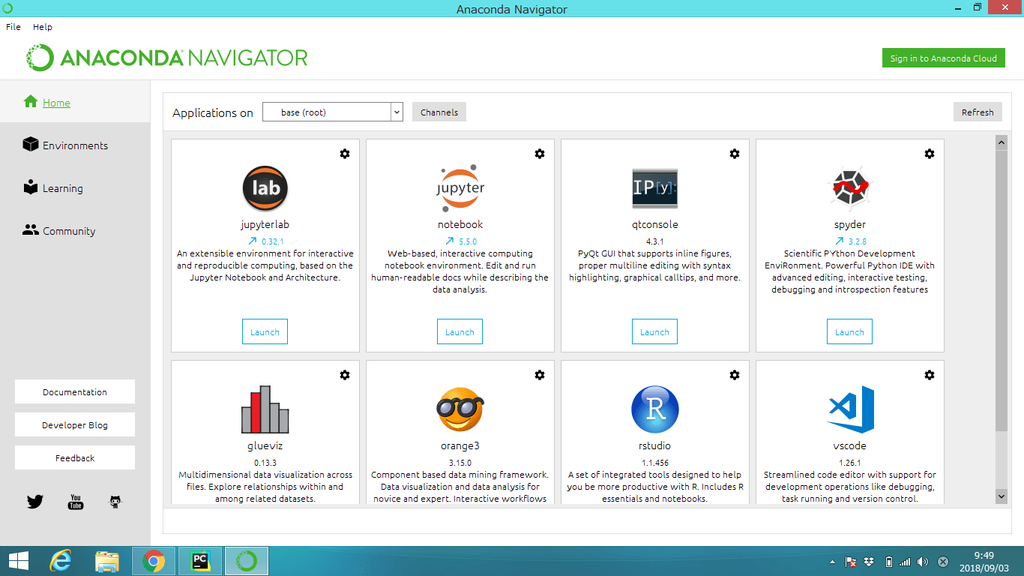
Task: Launch spyder
Action: pos(850,332)
